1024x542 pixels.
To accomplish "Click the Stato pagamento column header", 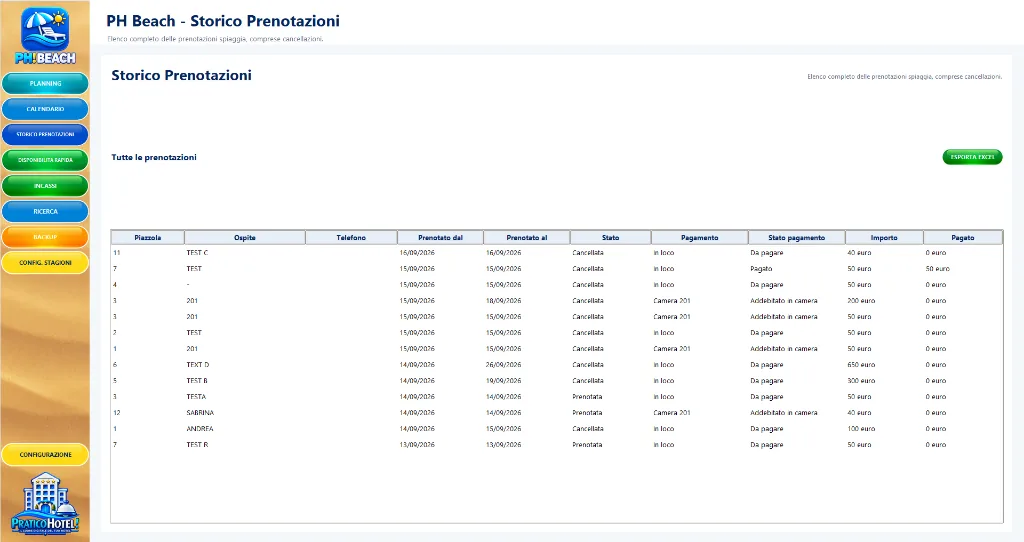I will 796,238.
